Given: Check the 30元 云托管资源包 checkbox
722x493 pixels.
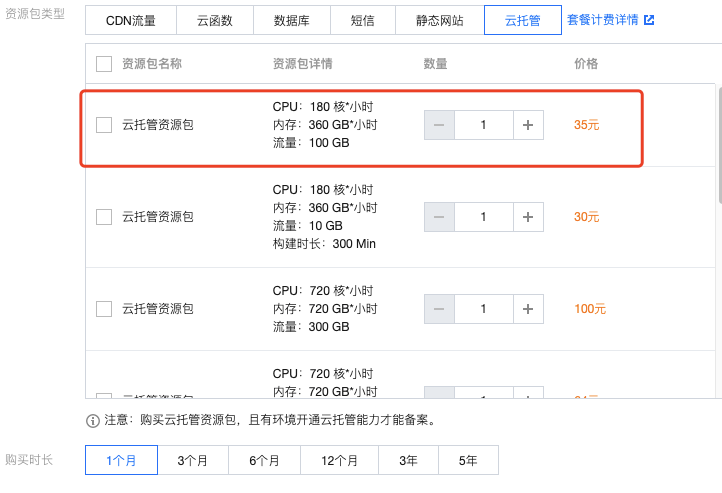Looking at the screenshot, I should click(104, 217).
